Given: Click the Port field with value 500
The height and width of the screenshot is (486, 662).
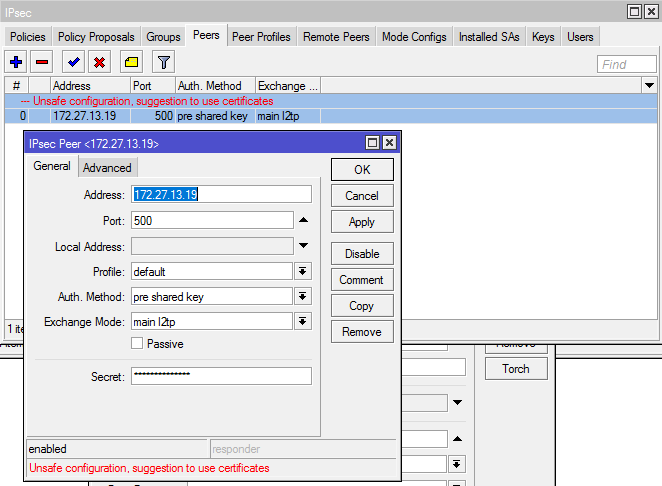Looking at the screenshot, I should click(212, 220).
